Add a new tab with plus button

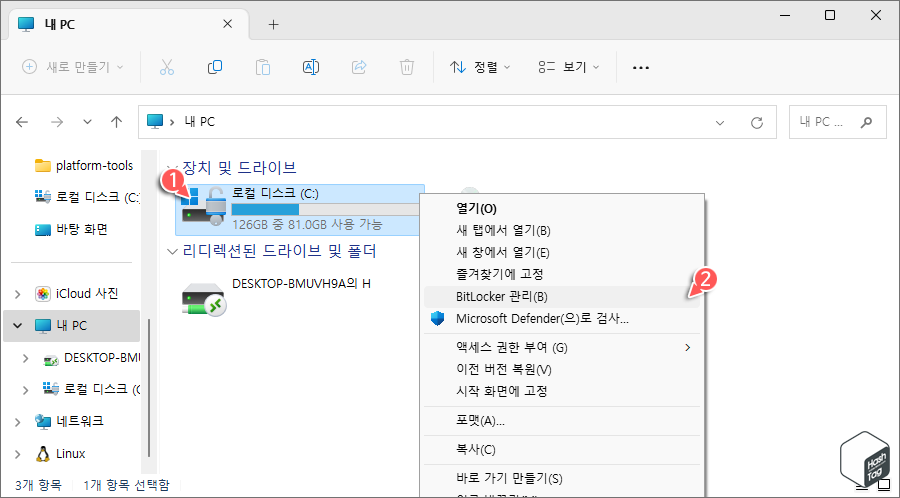[x=274, y=25]
